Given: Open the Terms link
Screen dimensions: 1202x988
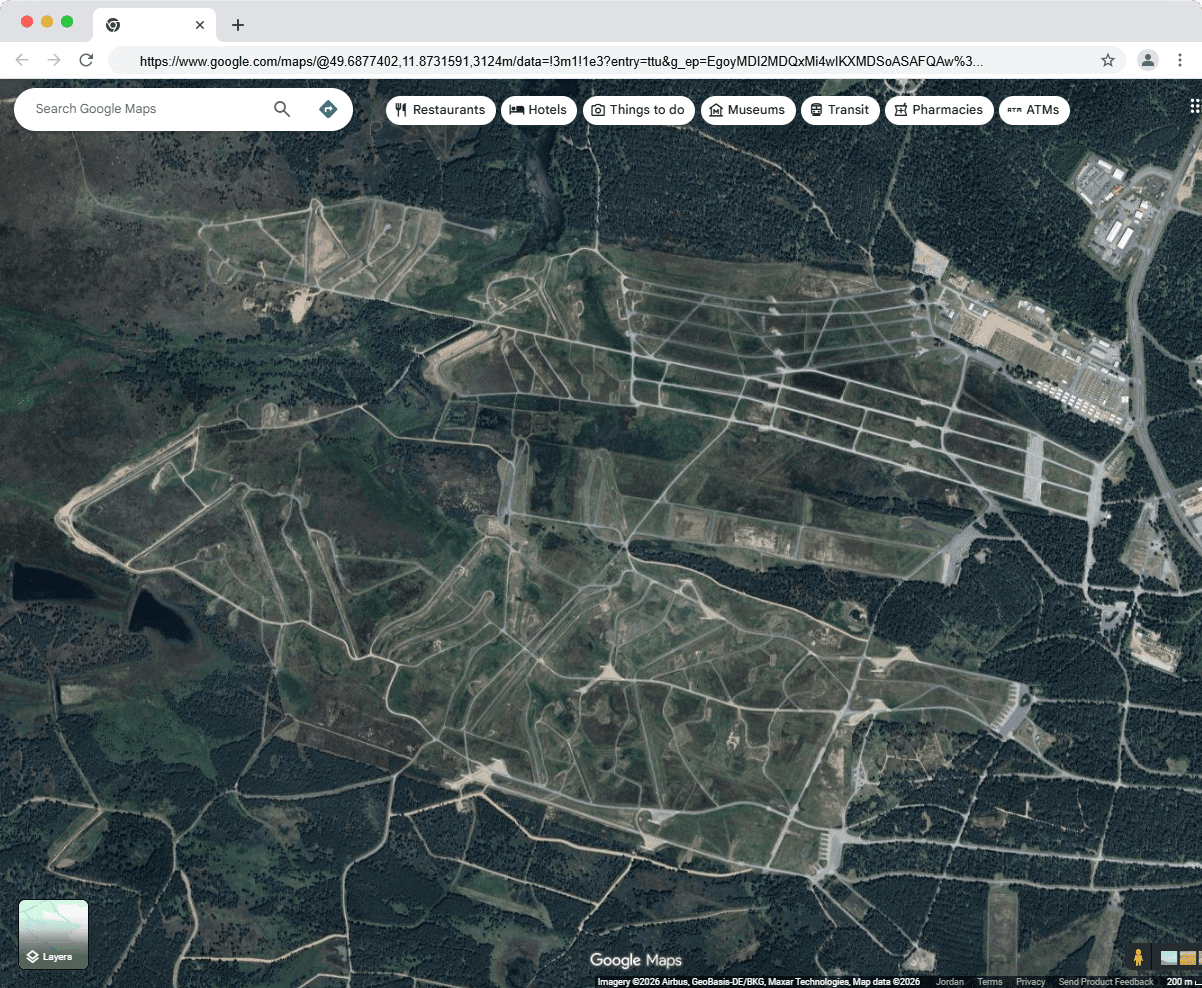Looking at the screenshot, I should pyautogui.click(x=989, y=982).
